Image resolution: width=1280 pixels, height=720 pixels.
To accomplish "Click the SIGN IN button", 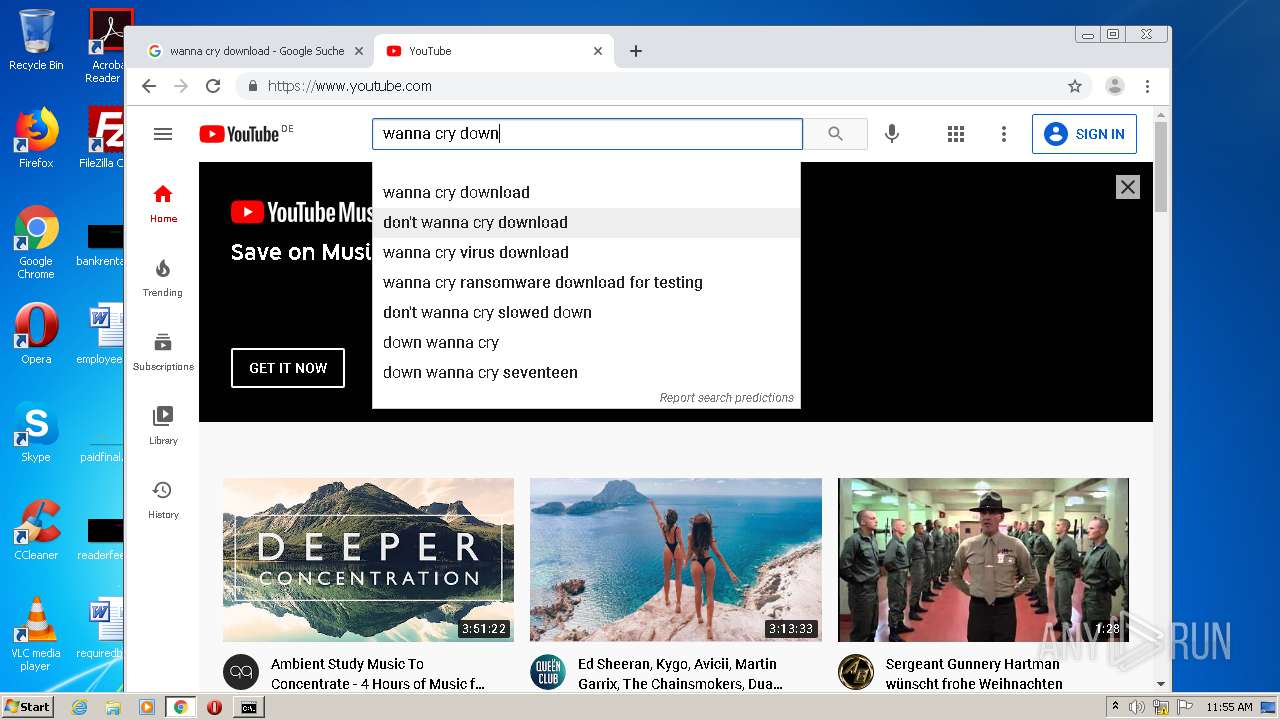I will click(1084, 134).
